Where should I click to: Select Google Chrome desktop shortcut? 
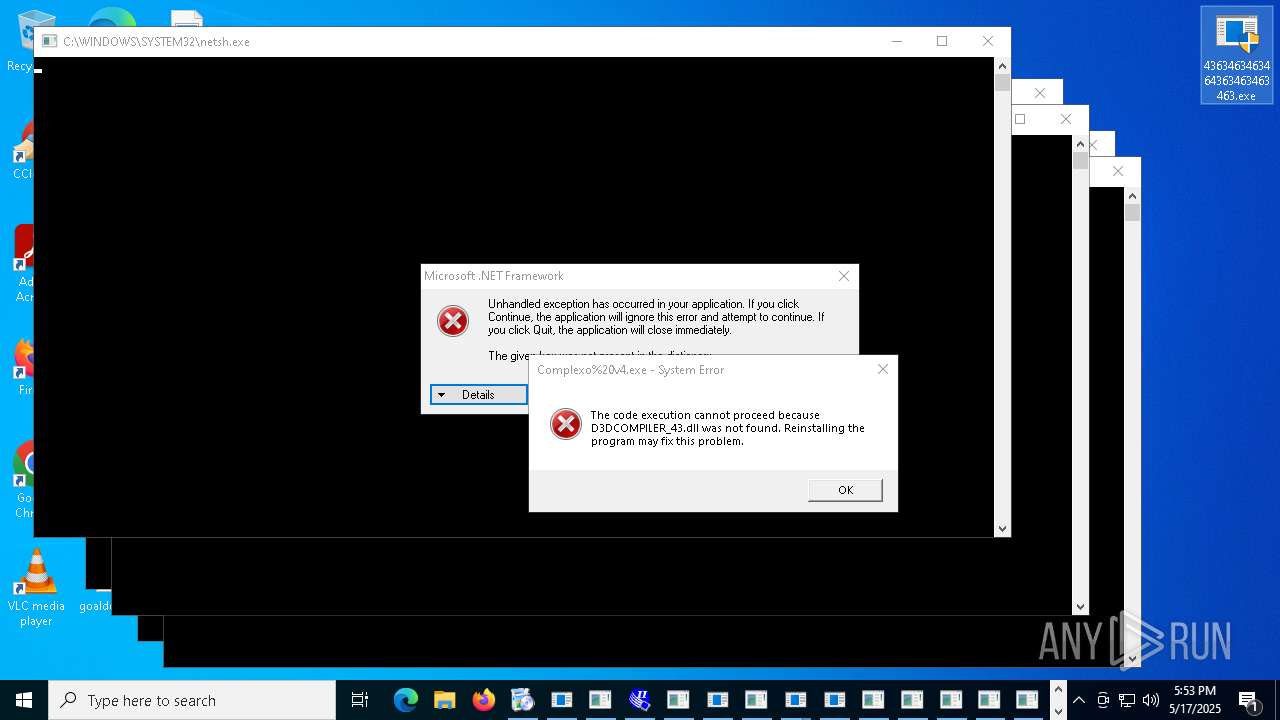point(25,480)
